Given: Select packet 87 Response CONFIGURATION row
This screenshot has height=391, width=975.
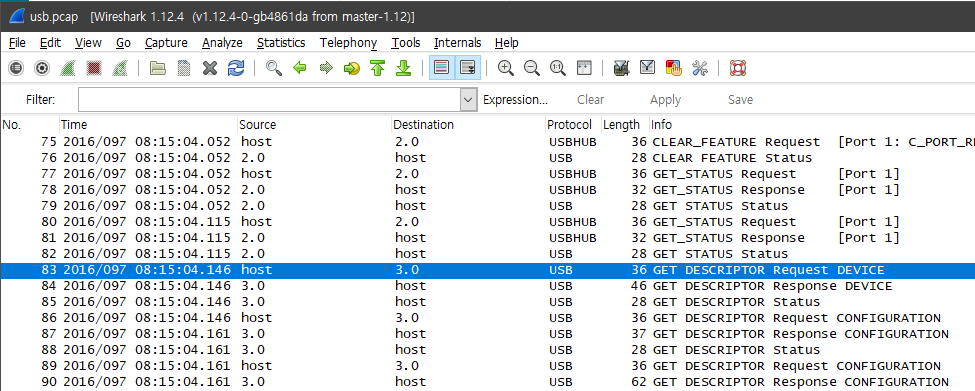Looking at the screenshot, I should (488, 334).
